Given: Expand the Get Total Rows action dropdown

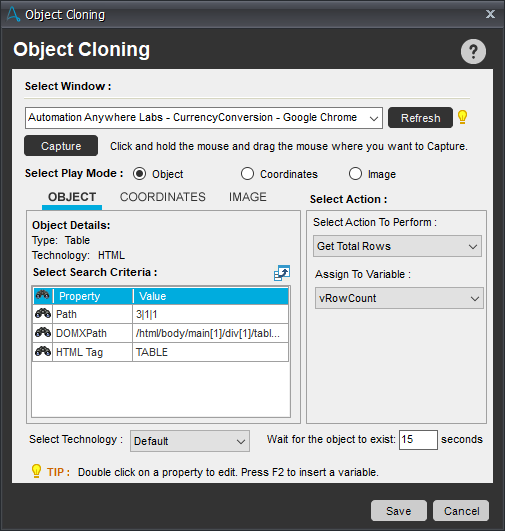Looking at the screenshot, I should coord(397,246).
